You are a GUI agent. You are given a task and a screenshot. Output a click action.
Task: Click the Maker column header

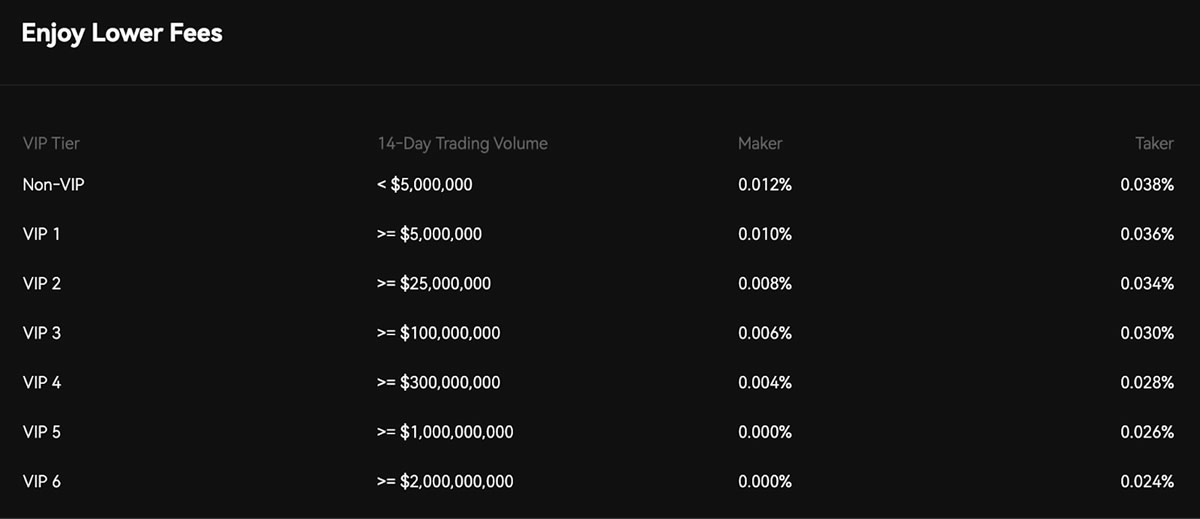pyautogui.click(x=760, y=143)
